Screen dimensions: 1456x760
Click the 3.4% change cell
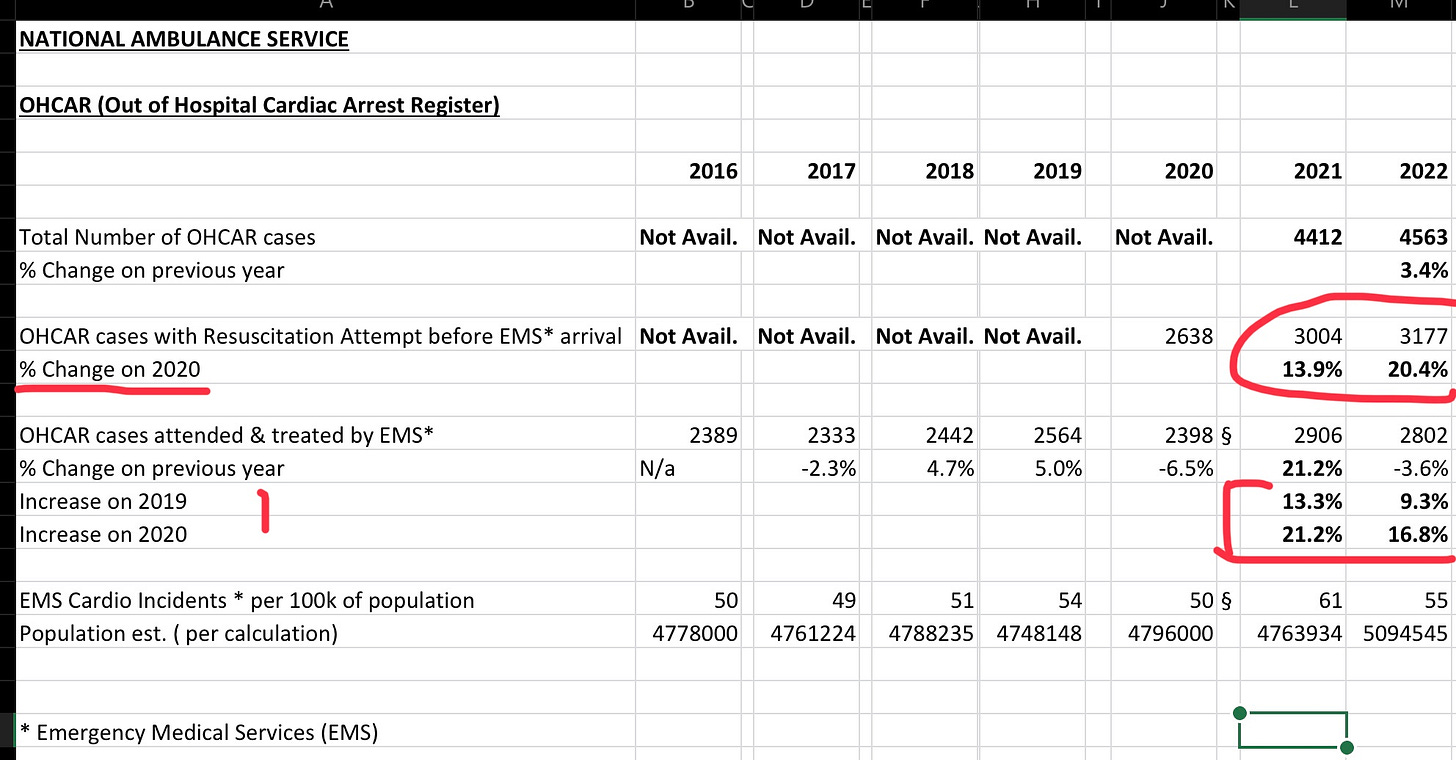(1424, 270)
